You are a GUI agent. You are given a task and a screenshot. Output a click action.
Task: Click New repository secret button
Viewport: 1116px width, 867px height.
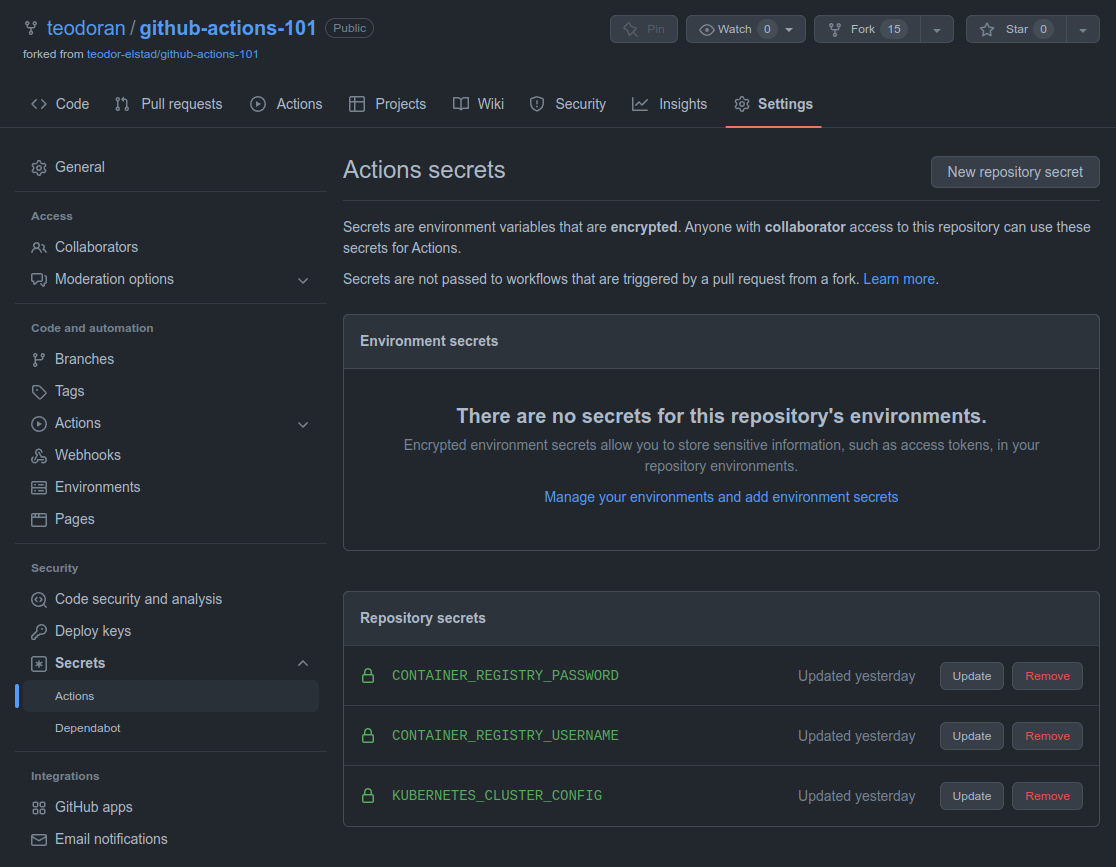(1015, 172)
